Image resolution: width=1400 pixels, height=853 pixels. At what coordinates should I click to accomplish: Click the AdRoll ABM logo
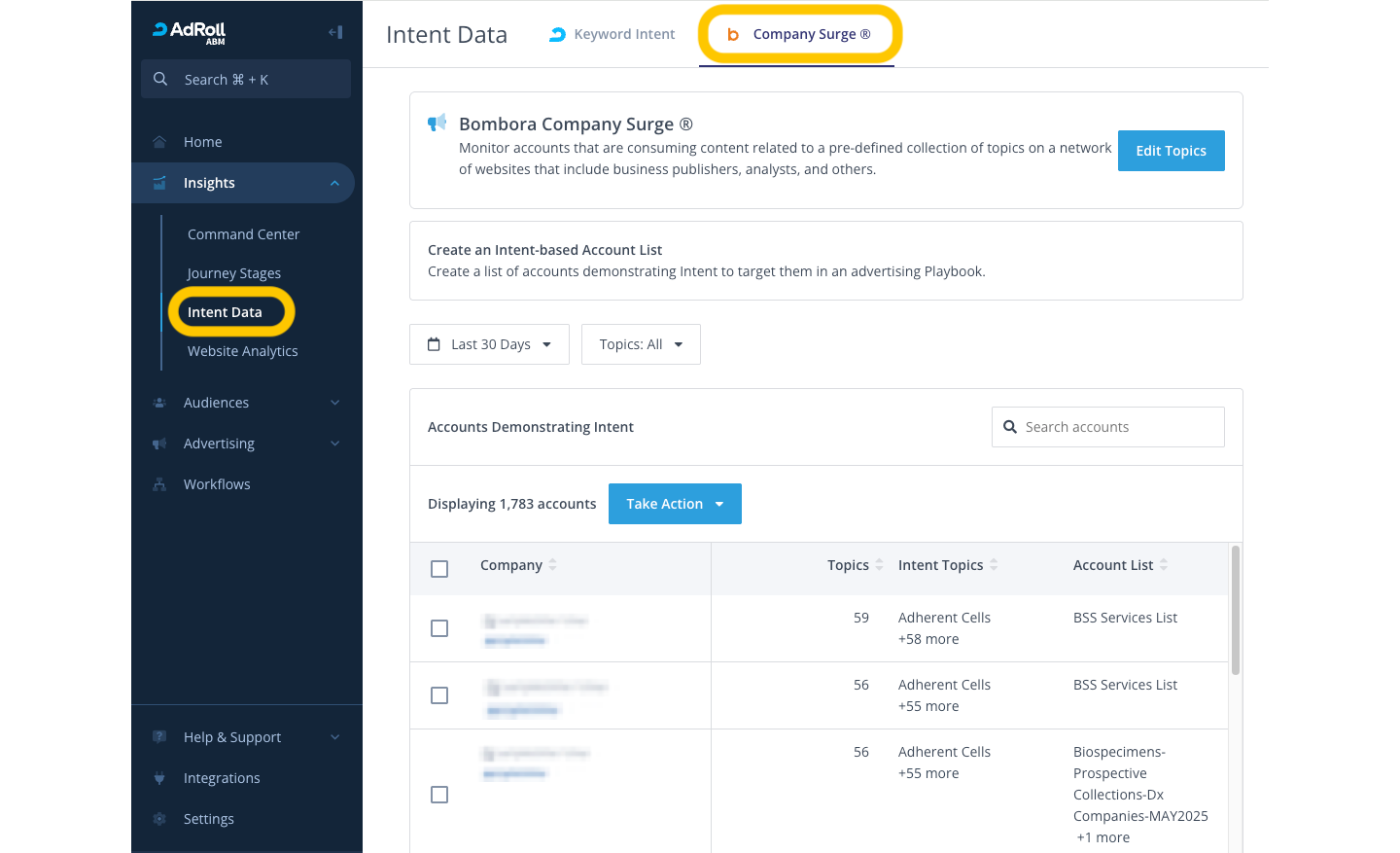pos(190,32)
